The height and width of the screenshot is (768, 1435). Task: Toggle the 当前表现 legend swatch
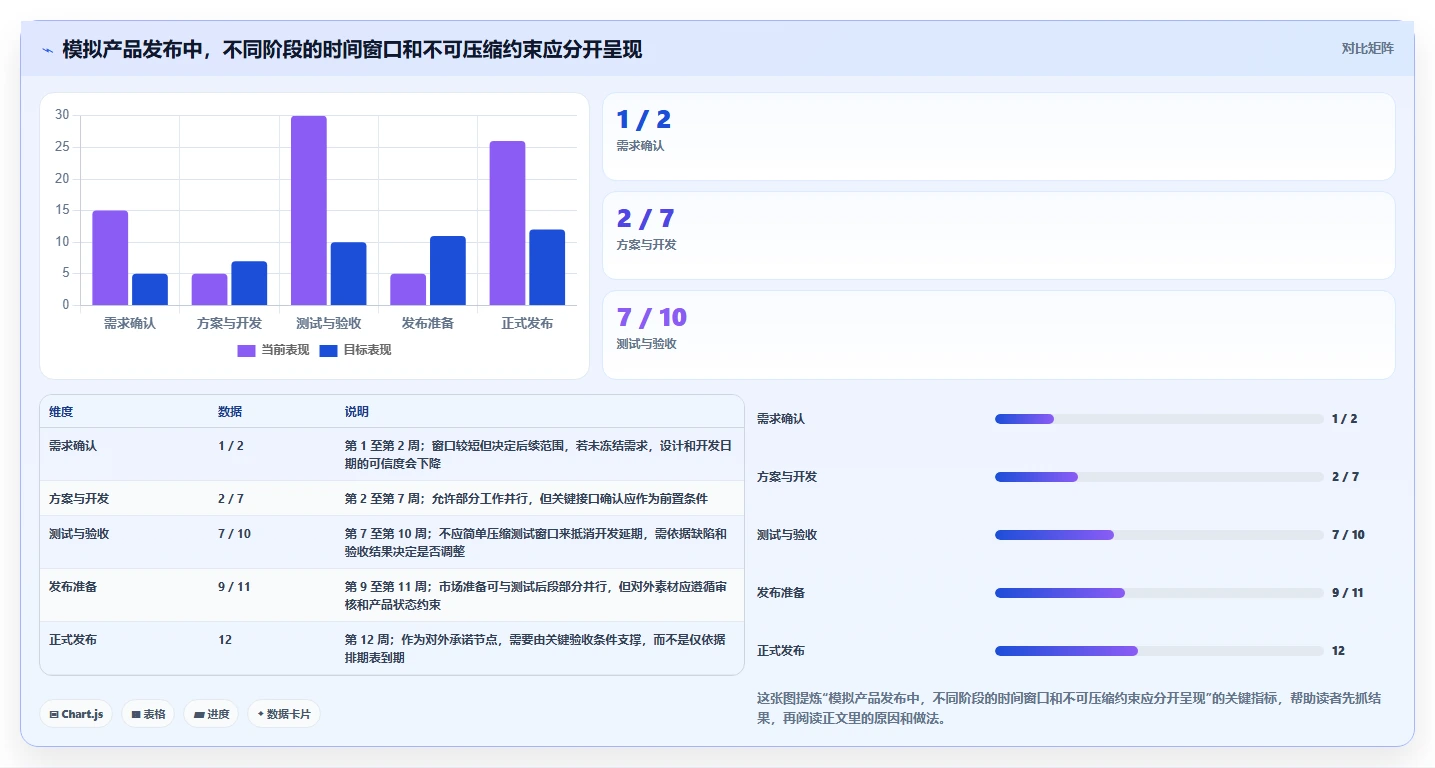click(x=246, y=350)
